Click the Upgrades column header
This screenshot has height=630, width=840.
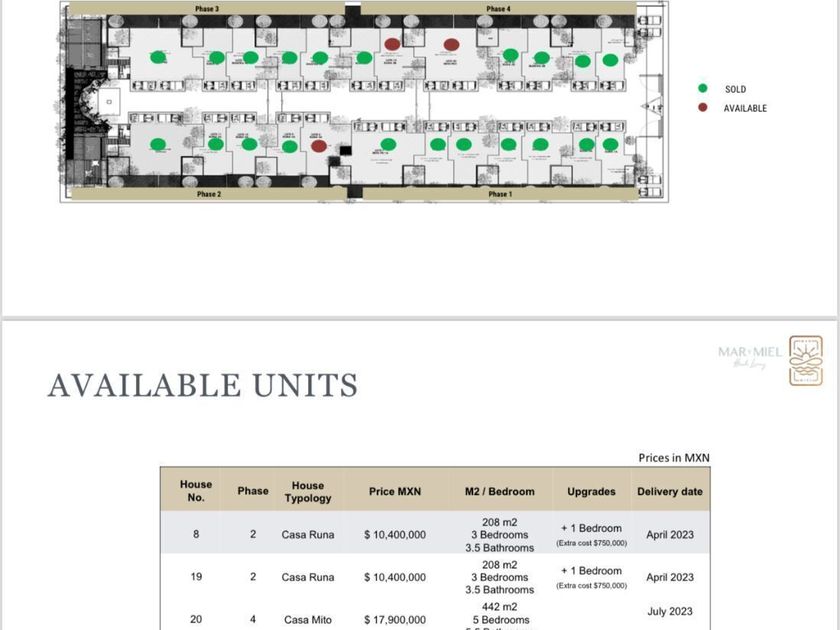pyautogui.click(x=591, y=491)
